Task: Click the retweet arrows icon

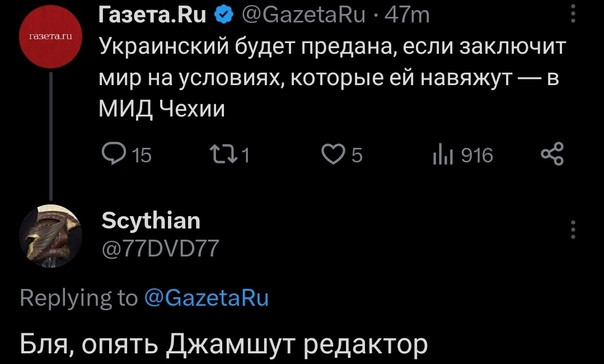Action: (224, 155)
